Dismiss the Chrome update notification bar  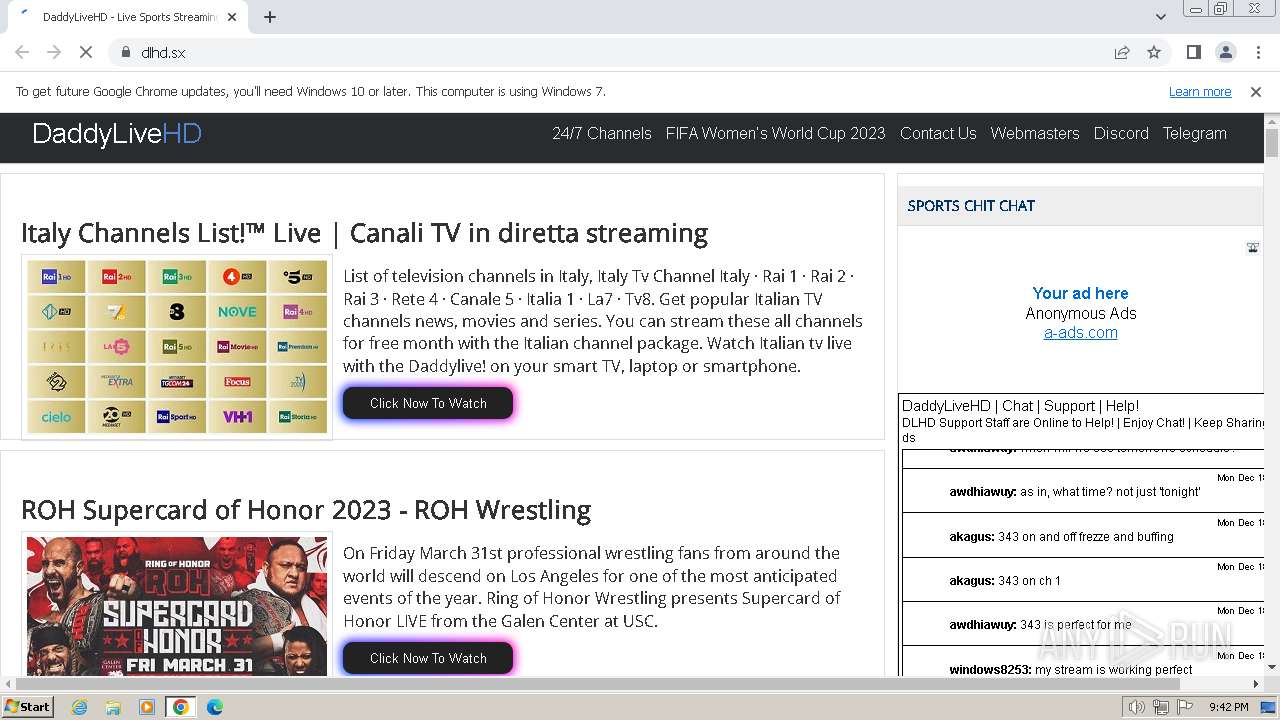click(1256, 91)
